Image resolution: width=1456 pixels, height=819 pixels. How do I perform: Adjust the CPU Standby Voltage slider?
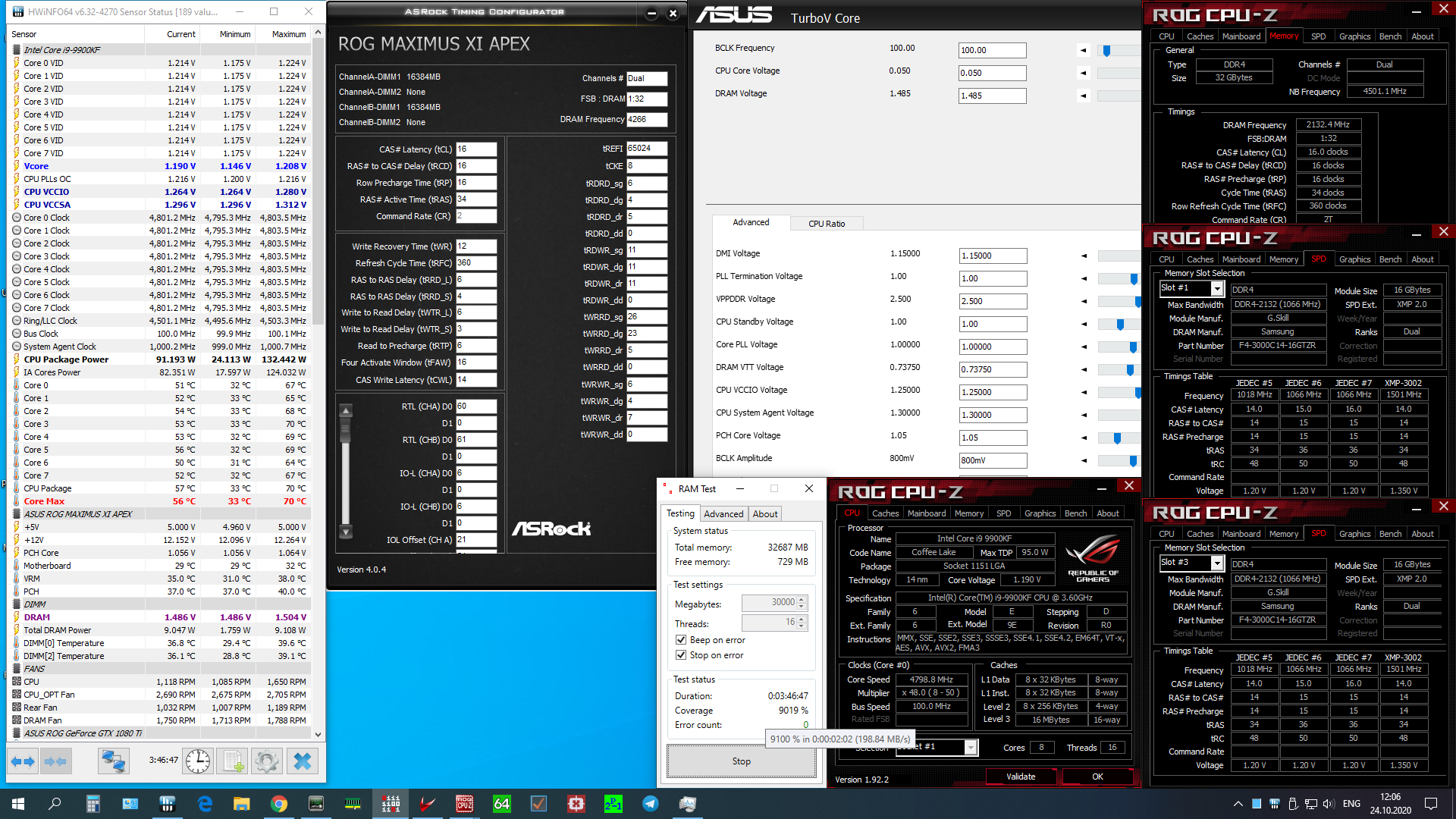[x=1120, y=325]
